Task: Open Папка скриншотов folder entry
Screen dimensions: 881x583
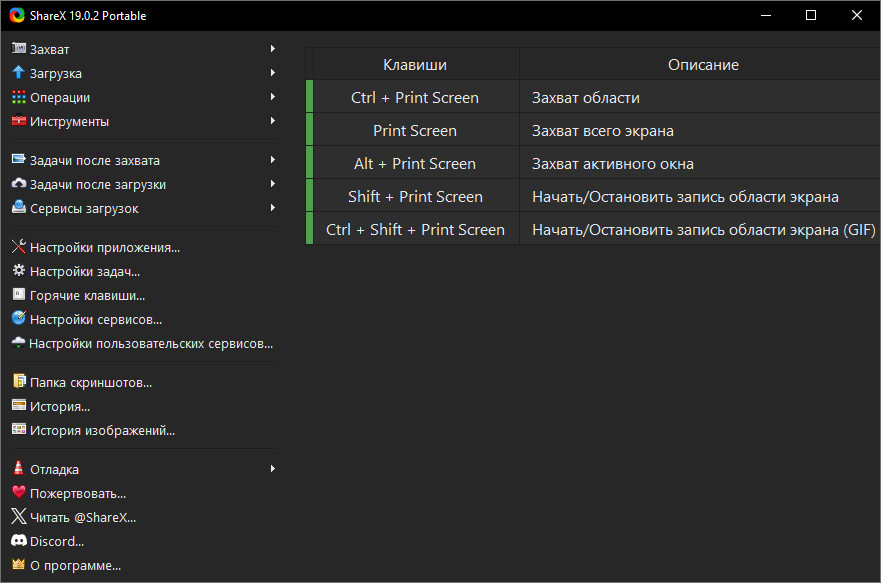Action: (x=91, y=382)
